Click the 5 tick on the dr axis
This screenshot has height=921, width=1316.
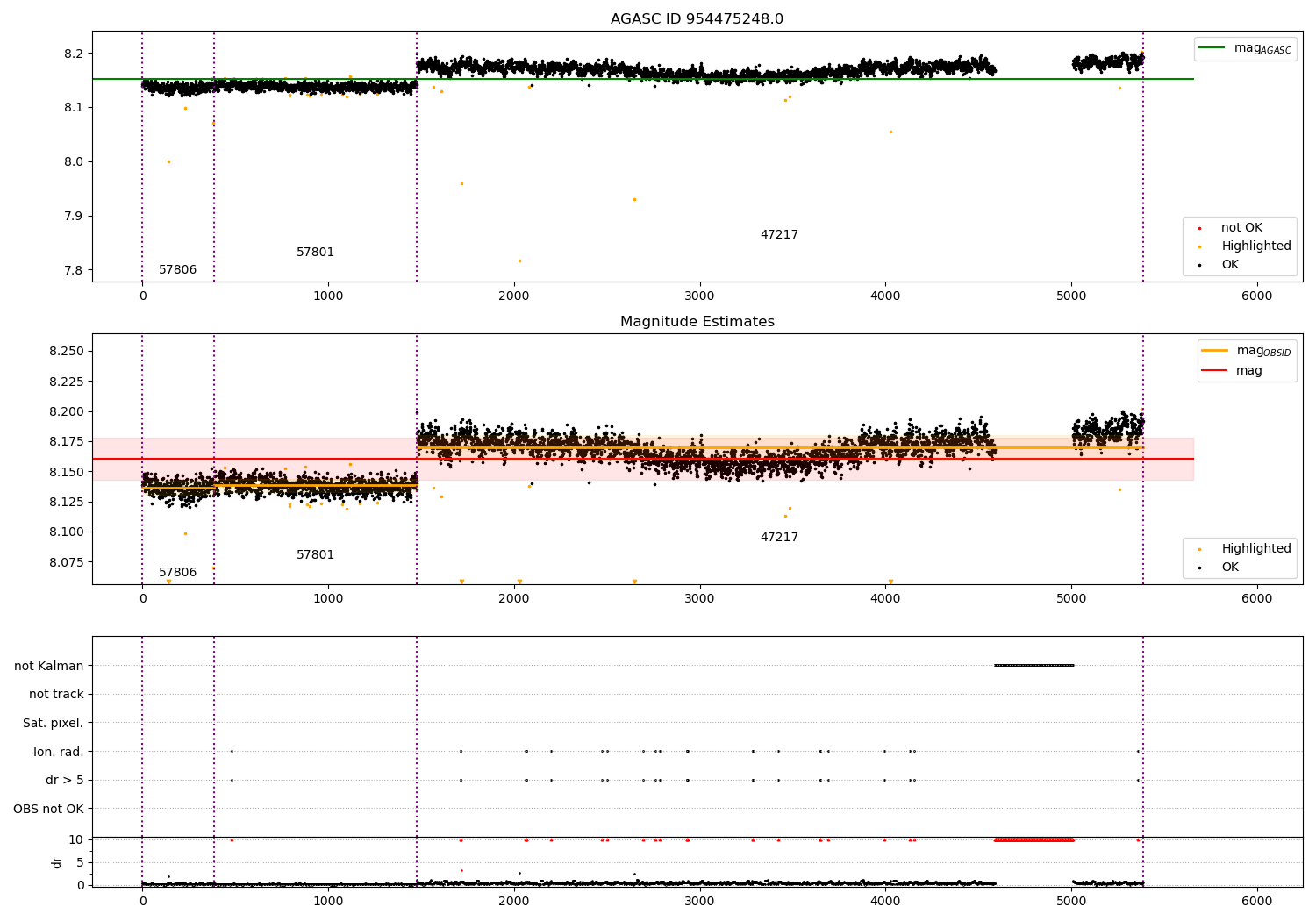point(81,863)
